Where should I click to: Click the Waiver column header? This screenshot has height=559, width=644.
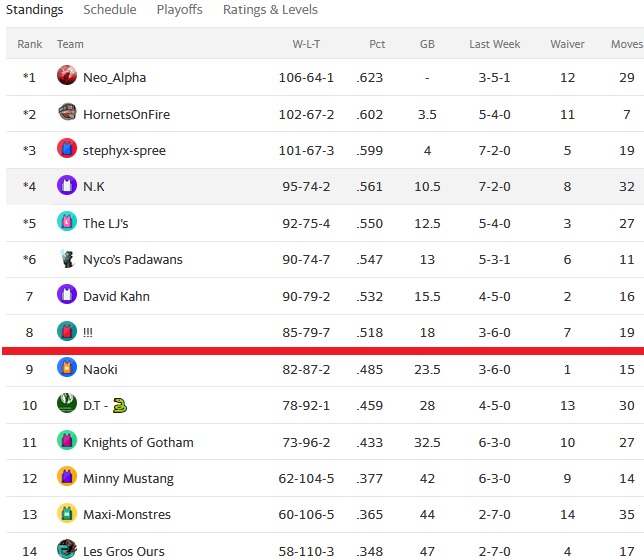coord(567,44)
